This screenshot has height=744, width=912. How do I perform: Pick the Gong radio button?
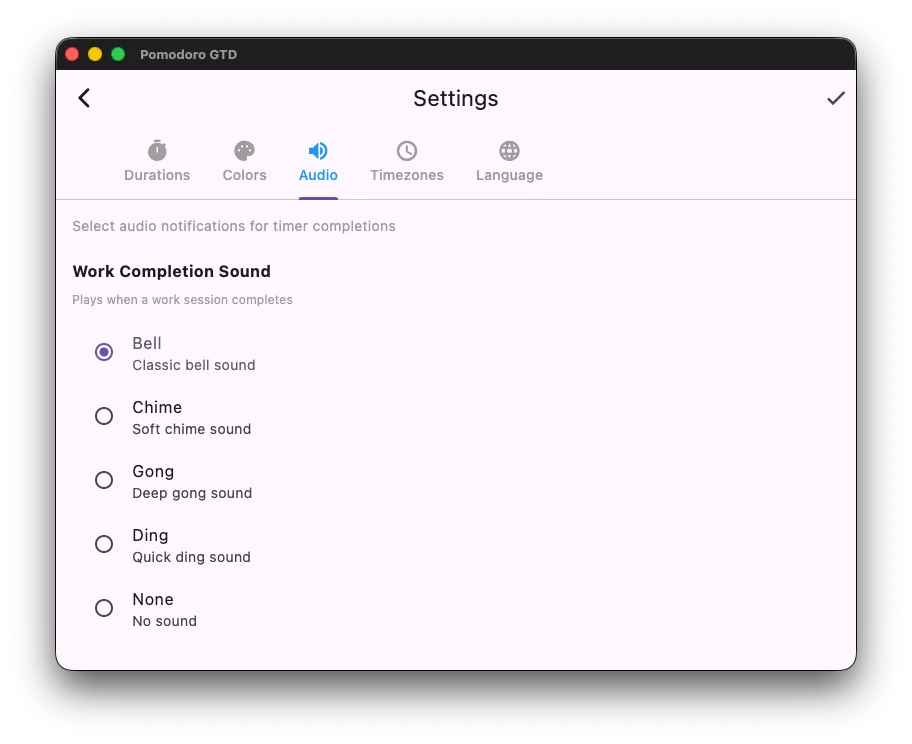coord(104,480)
